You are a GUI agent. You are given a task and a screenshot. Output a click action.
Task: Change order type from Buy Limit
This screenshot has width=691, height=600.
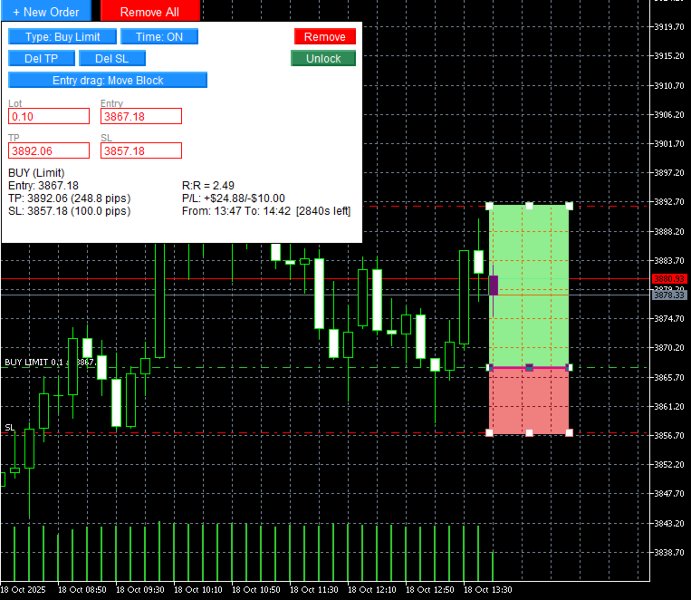coord(63,37)
